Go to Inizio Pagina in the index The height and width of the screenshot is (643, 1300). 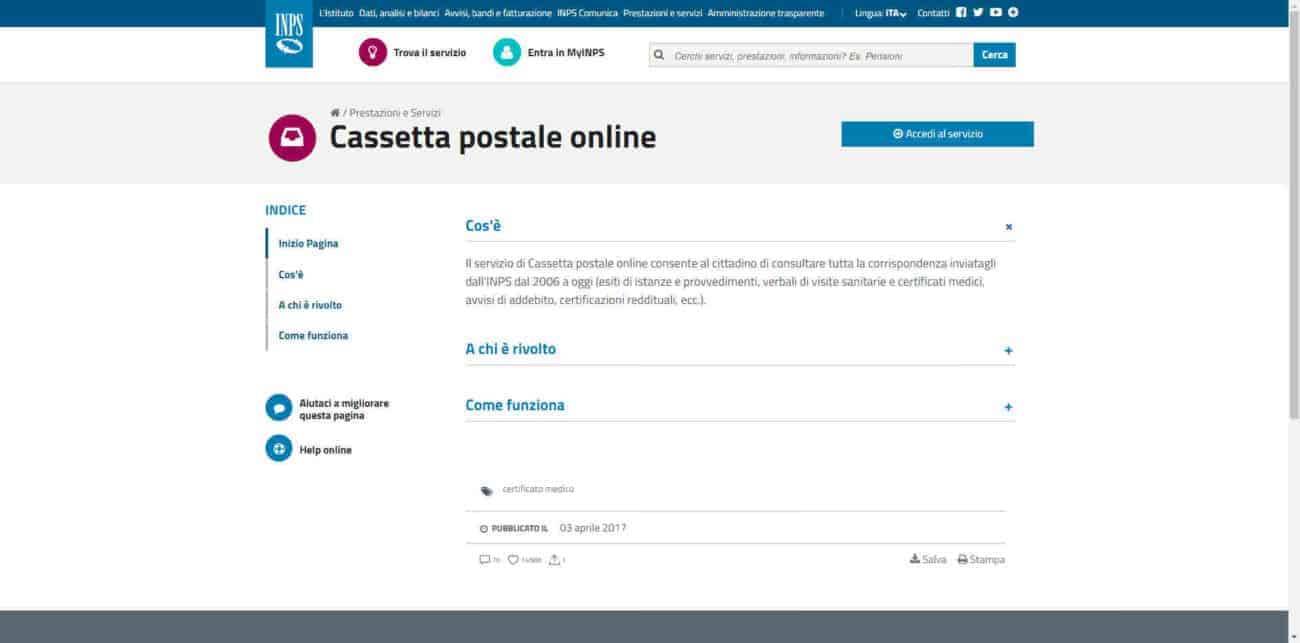point(308,244)
